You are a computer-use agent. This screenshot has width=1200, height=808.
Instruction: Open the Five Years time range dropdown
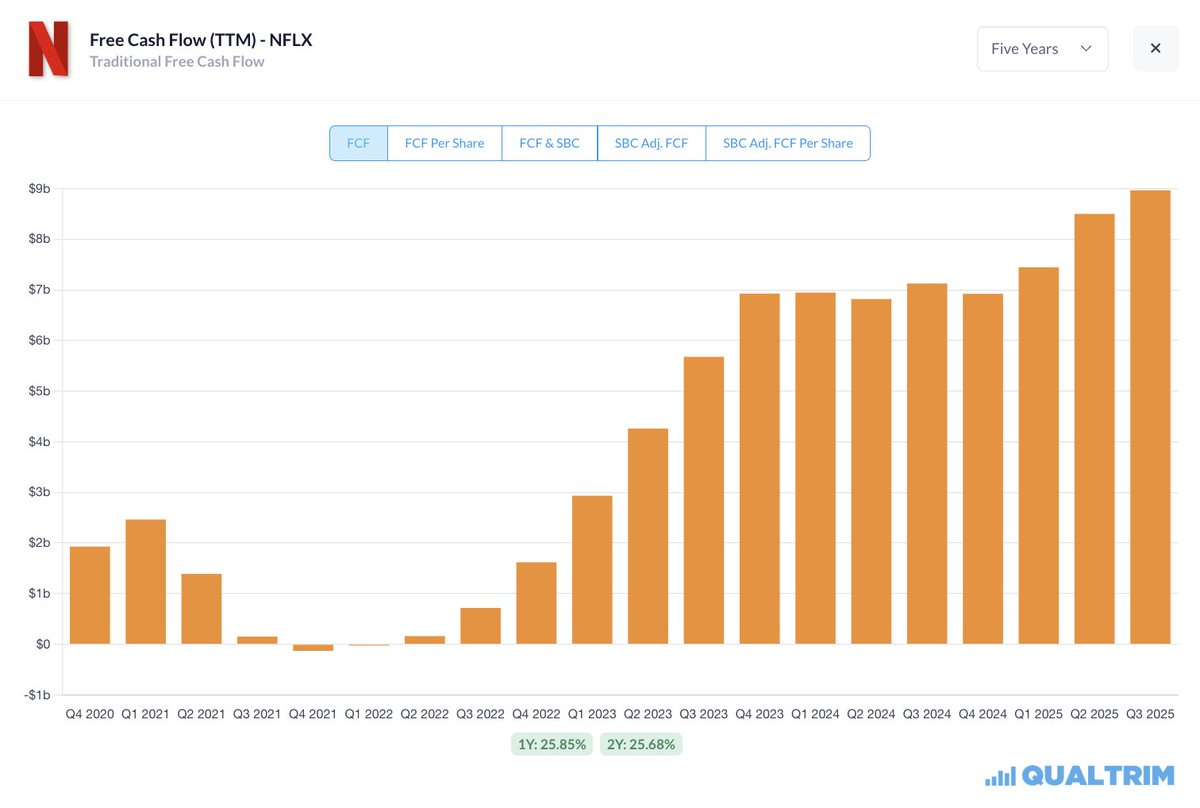(1042, 48)
